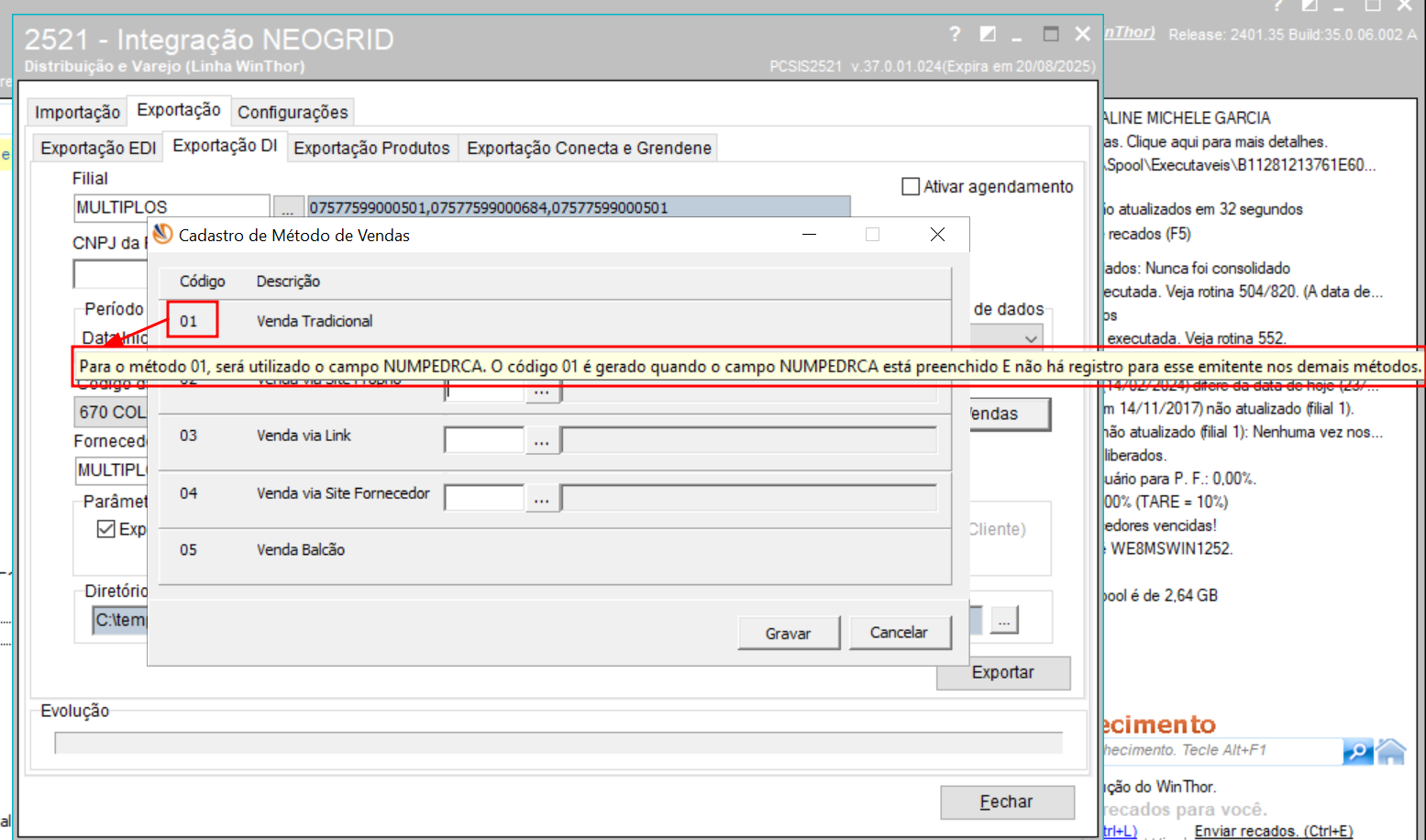Click the WE8MSWIN1252 text line

click(1171, 549)
